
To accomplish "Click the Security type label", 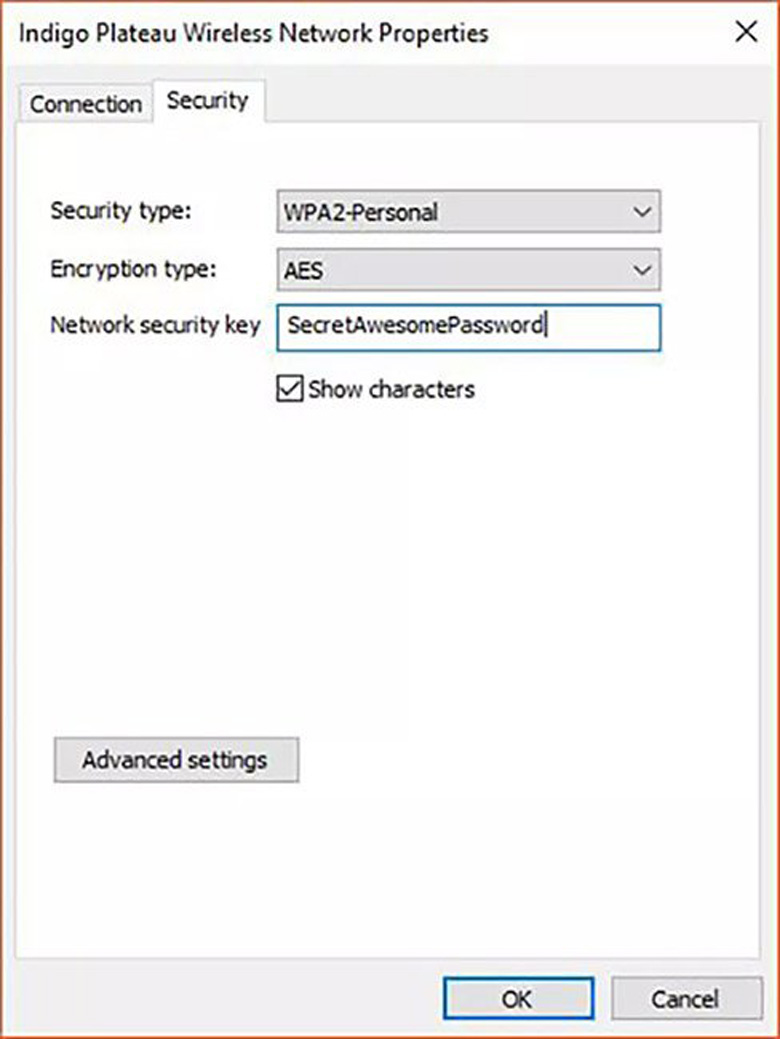I will (120, 211).
